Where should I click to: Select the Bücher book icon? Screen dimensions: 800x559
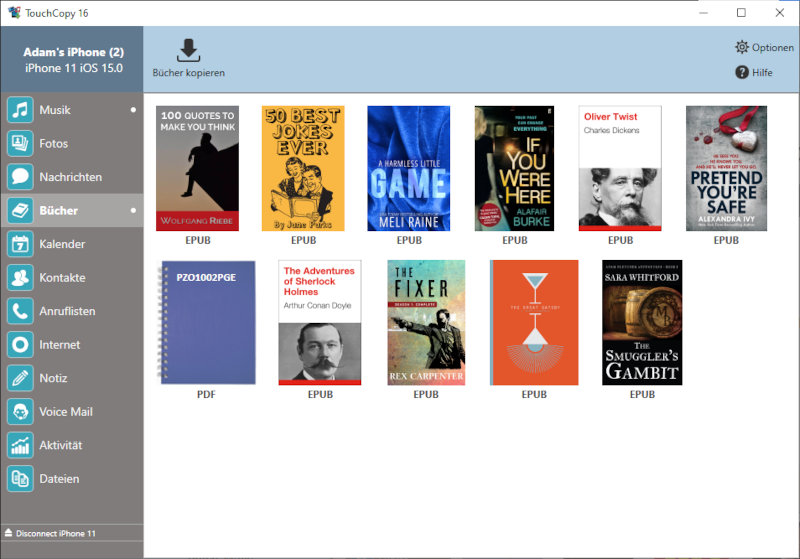coord(20,210)
